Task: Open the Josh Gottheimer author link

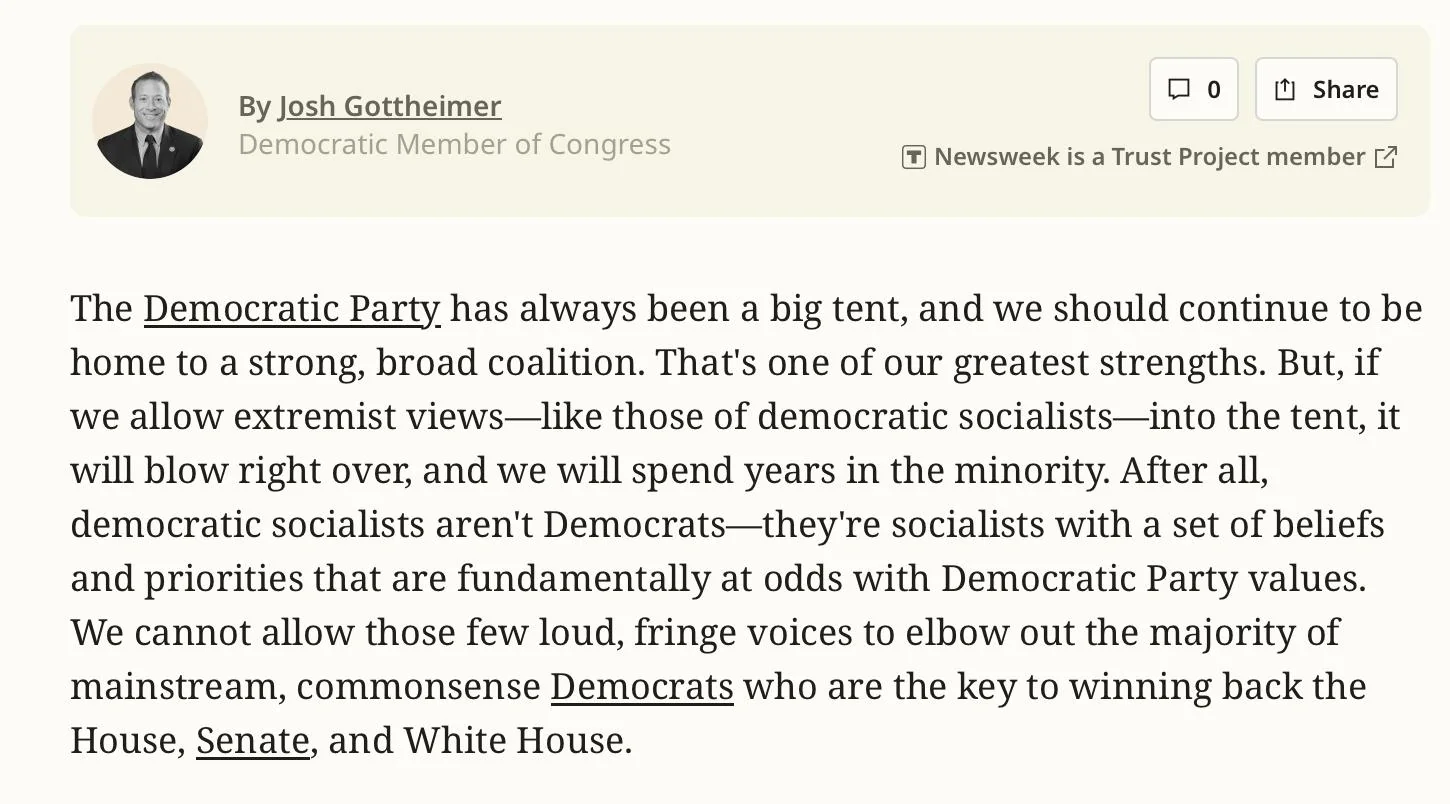Action: pyautogui.click(x=389, y=106)
